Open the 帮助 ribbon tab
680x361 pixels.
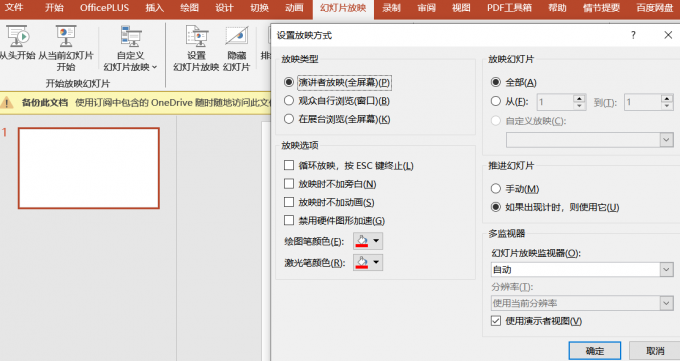pyautogui.click(x=557, y=8)
